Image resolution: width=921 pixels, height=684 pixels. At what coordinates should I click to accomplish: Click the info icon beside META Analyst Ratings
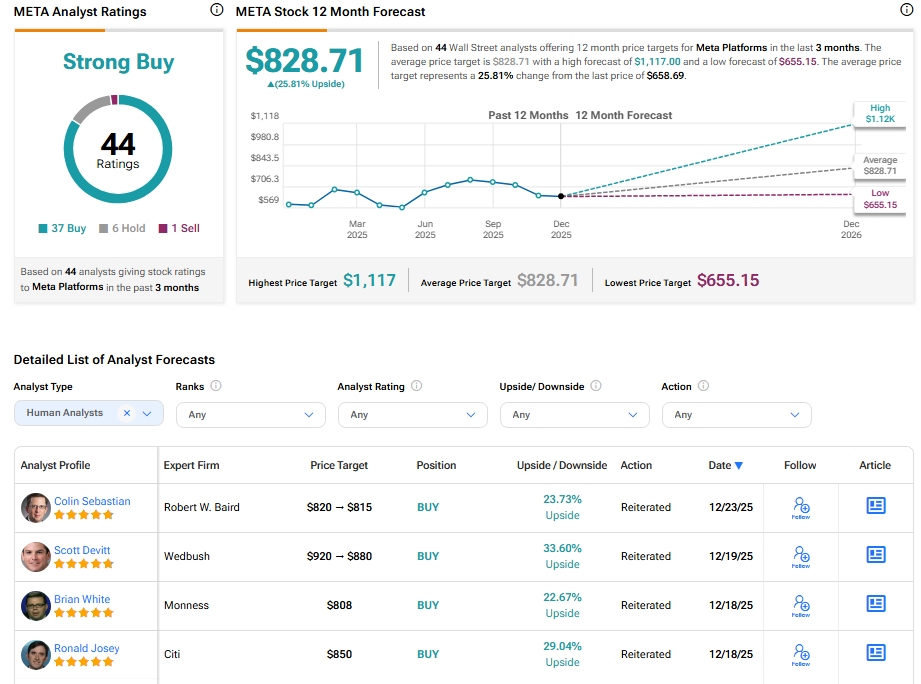(x=217, y=10)
